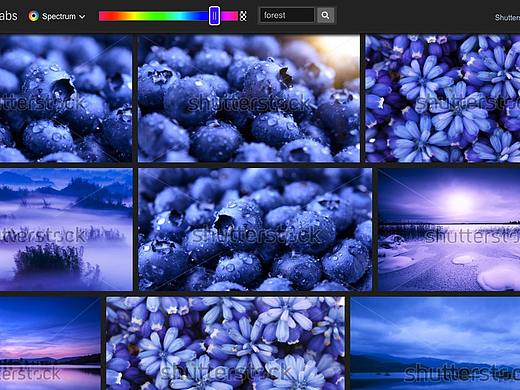Click the magnifying glass search button
Screen dimensions: 520x390
[x=325, y=15]
